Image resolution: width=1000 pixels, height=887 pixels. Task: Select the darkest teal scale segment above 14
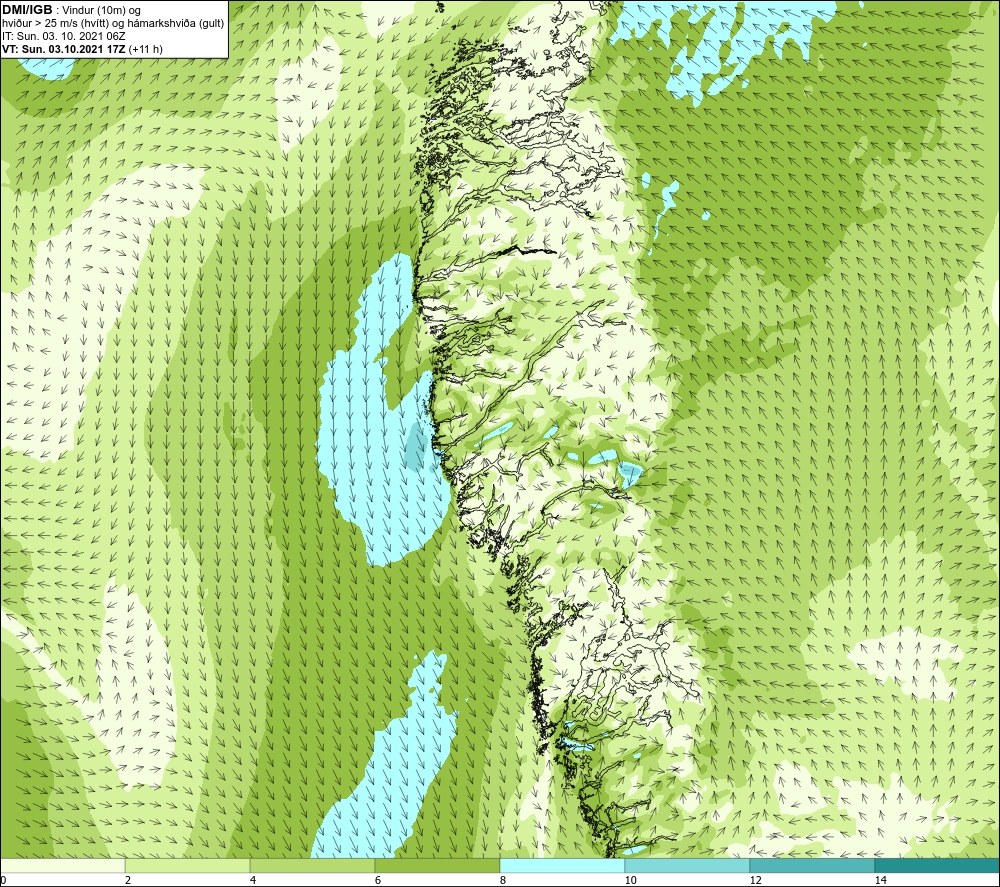[x=938, y=866]
